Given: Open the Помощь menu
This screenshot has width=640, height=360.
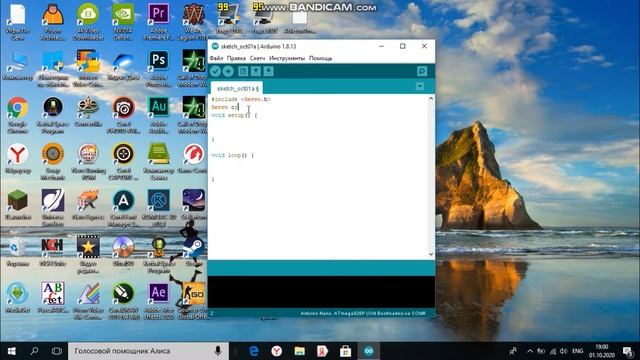Looking at the screenshot, I should point(320,58).
